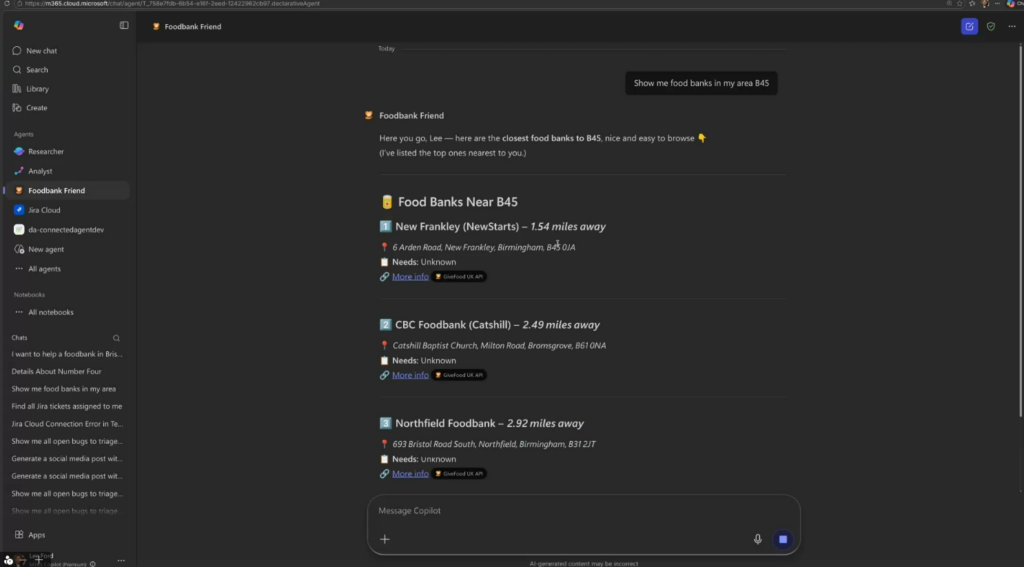Screen dimensions: 1024x567
Task: Click GiveFood UK API citation under Northfield Foodbank
Action: tap(459, 474)
